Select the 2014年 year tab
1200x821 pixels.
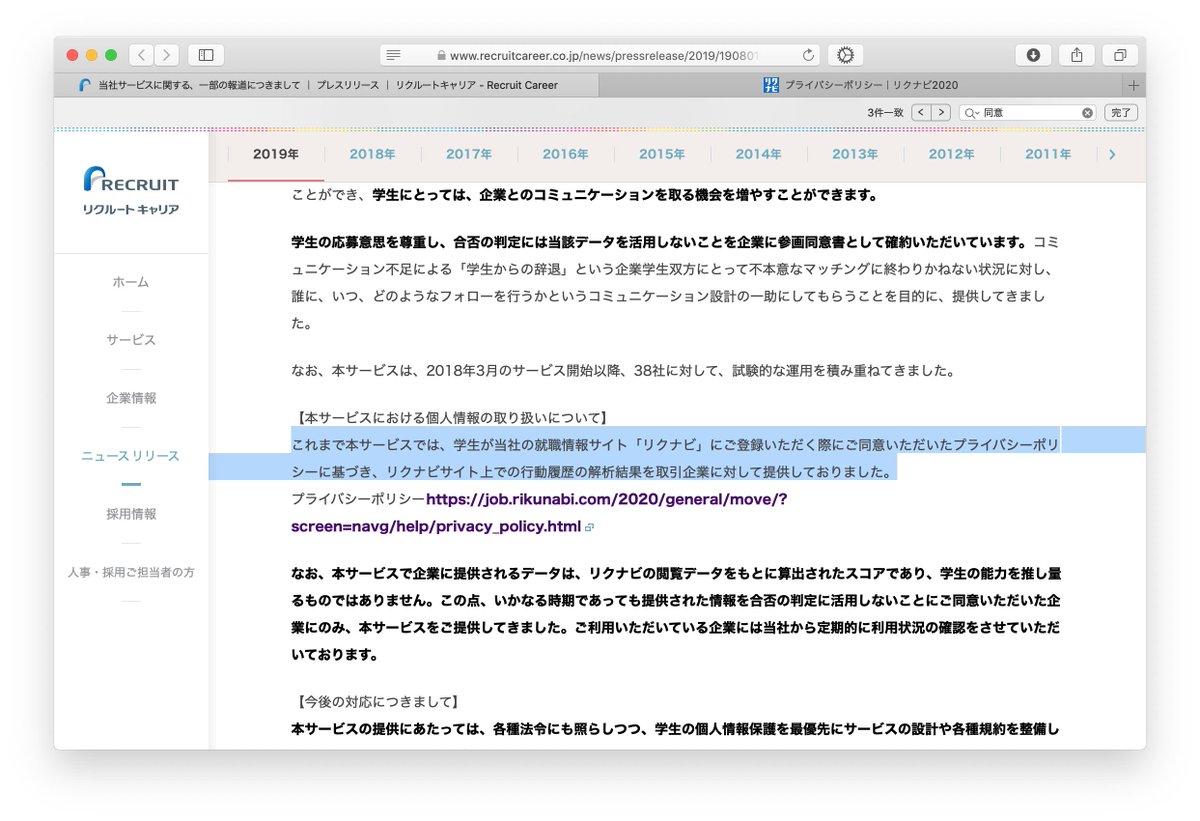pyautogui.click(x=758, y=154)
